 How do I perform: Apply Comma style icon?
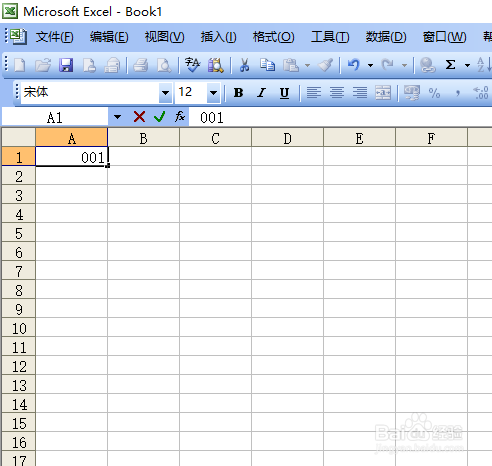[x=458, y=92]
